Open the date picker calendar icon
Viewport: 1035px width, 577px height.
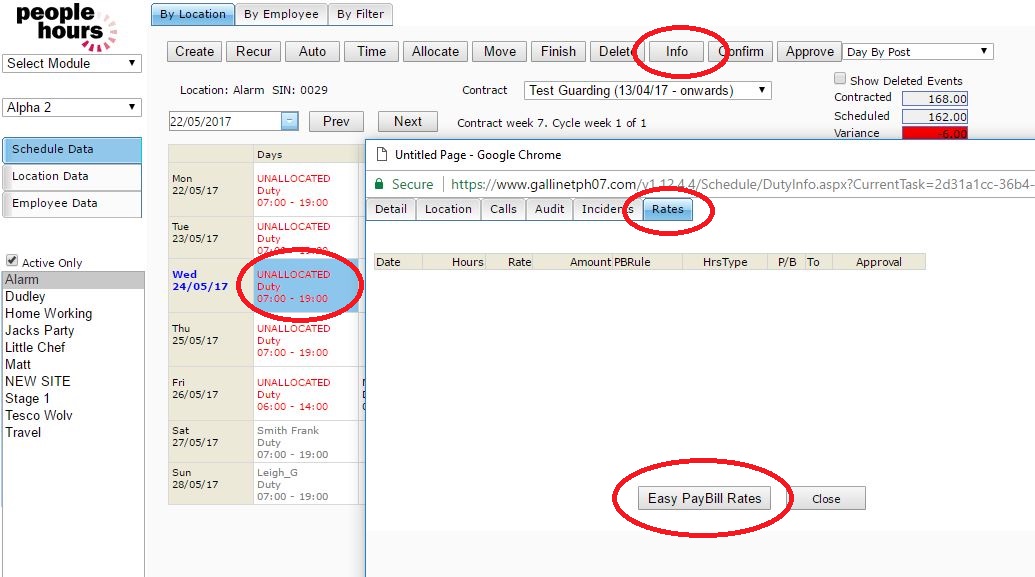click(x=289, y=121)
